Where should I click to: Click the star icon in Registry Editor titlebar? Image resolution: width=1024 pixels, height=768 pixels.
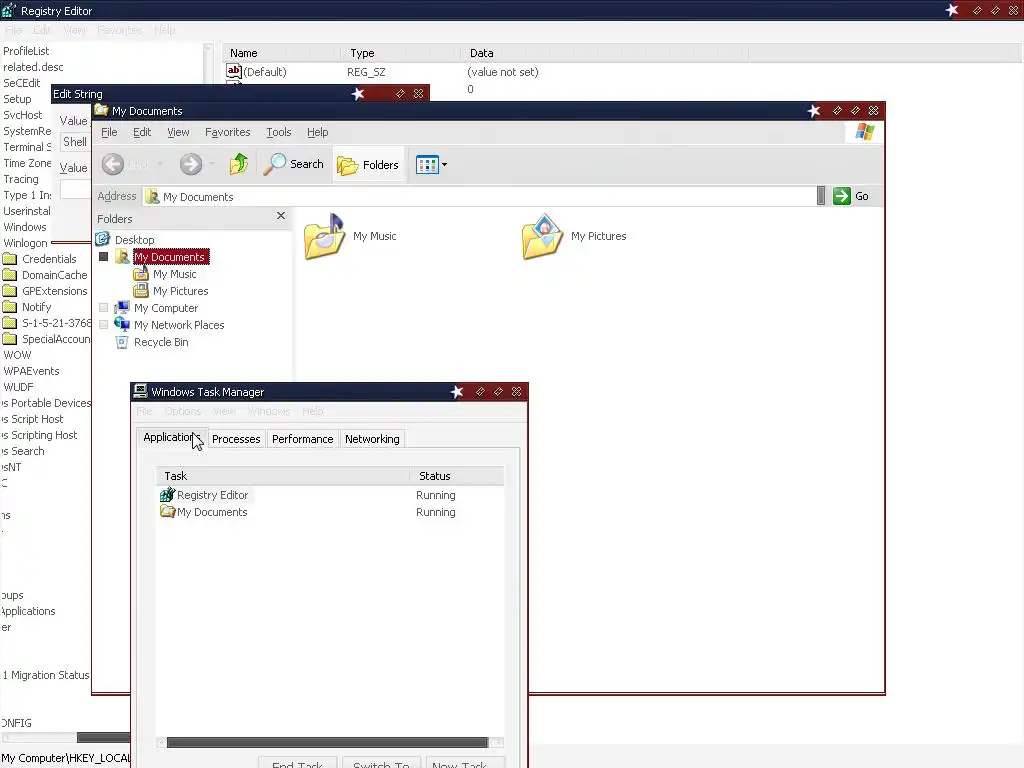[952, 10]
